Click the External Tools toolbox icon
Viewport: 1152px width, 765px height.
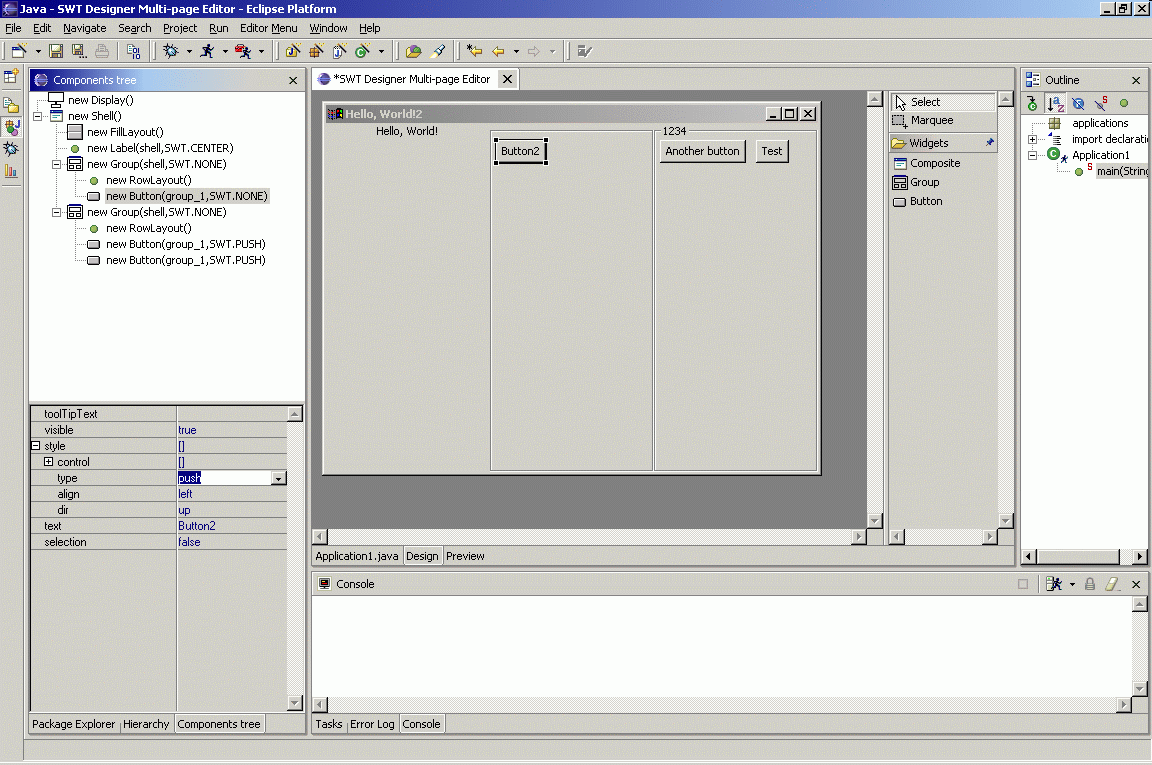coord(243,51)
